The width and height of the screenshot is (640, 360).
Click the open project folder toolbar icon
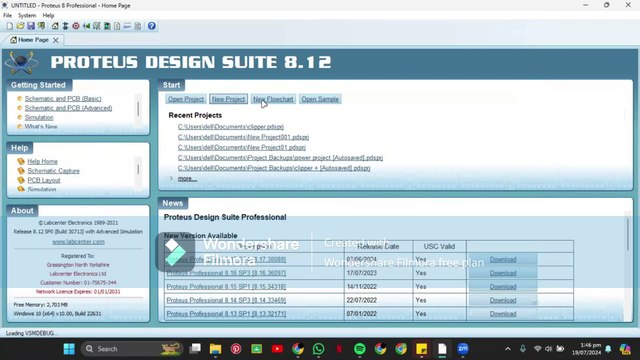coord(20,26)
